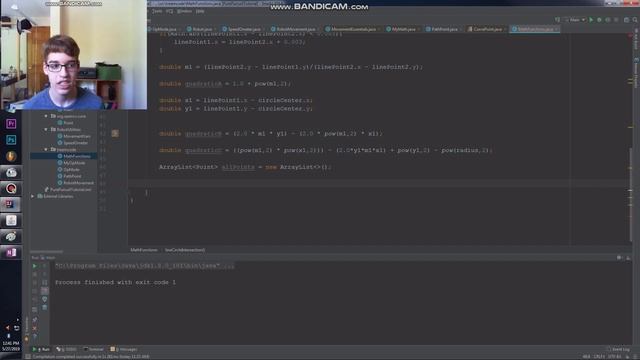Open the CurvePoint.java editor tab
Screen dimensions: 640x360
pos(485,29)
